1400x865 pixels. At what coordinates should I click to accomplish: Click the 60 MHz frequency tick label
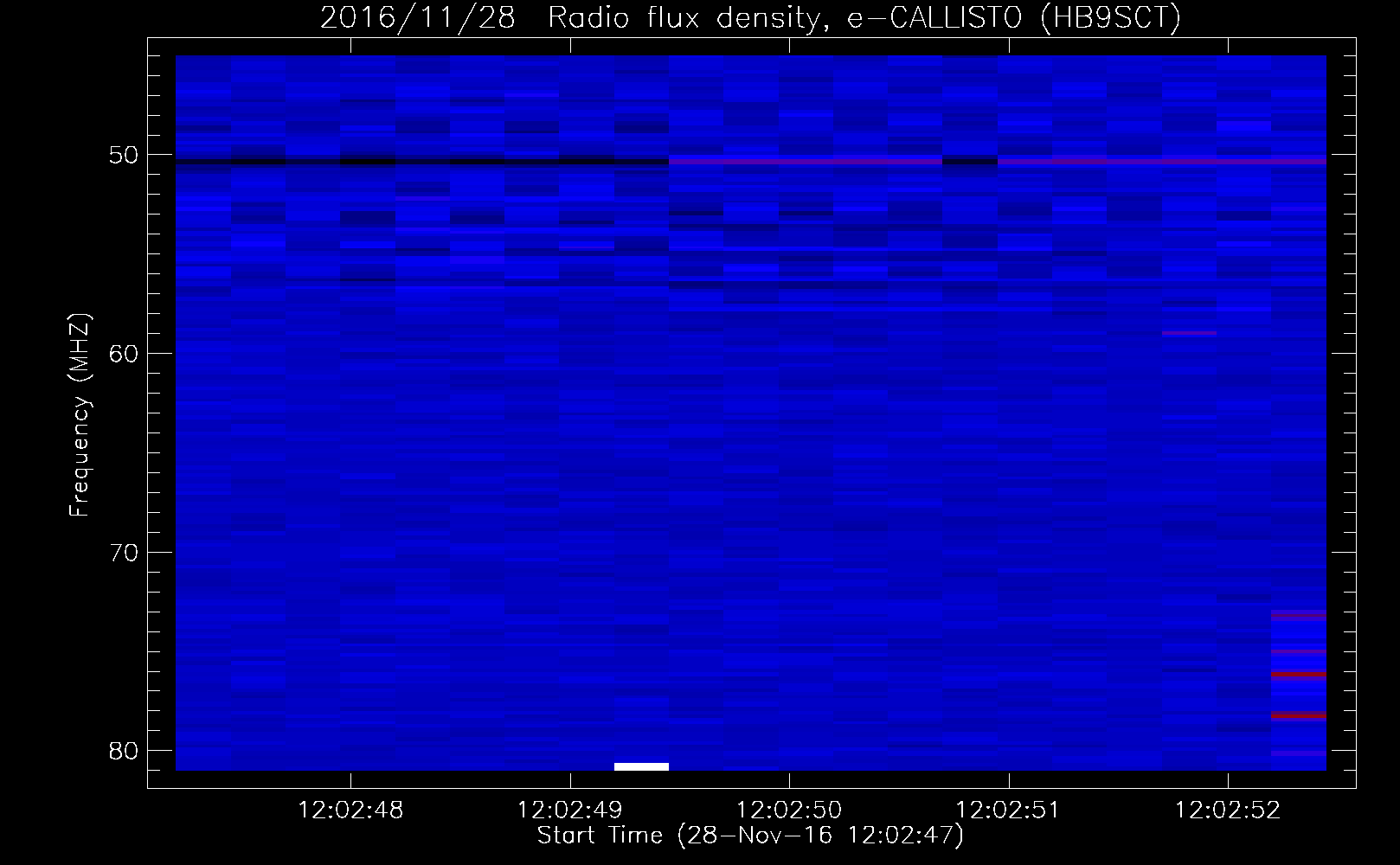124,354
